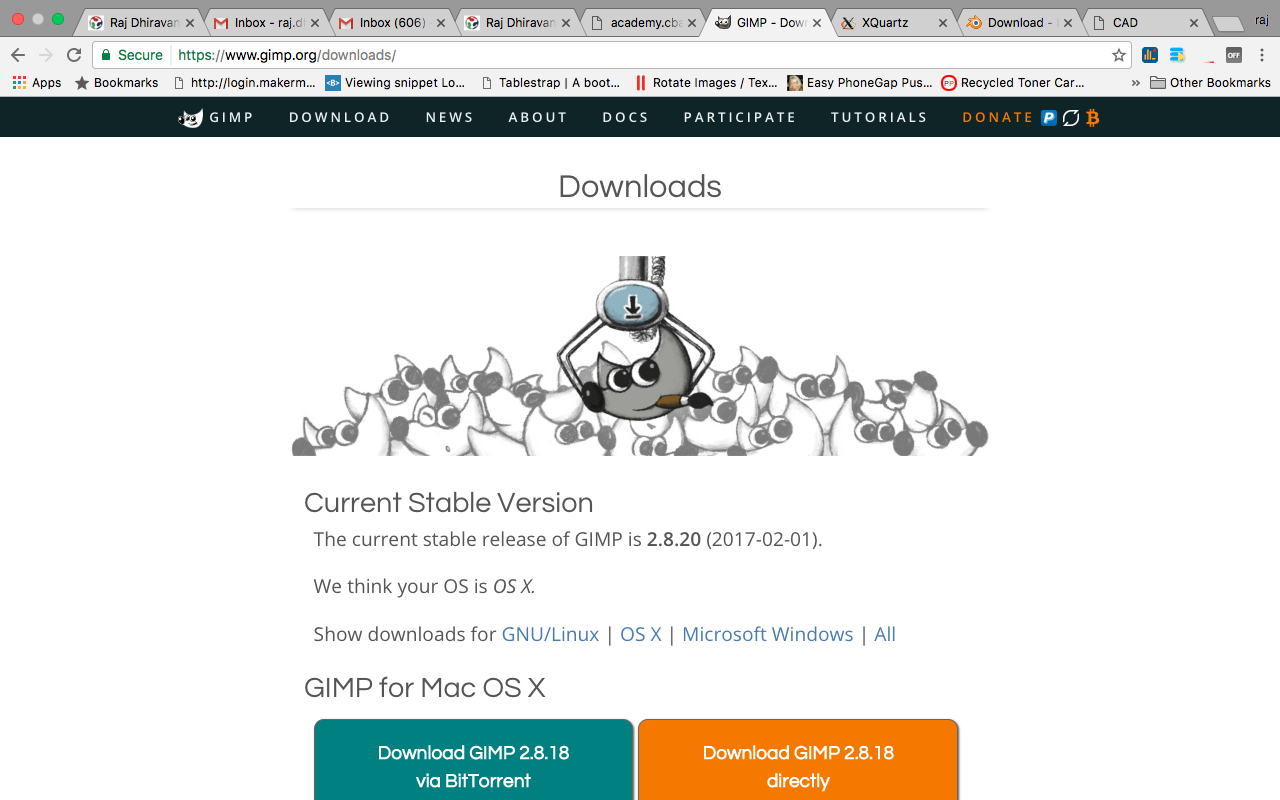Show hidden bookmarks with the chevron
This screenshot has height=800, width=1280.
1136,83
